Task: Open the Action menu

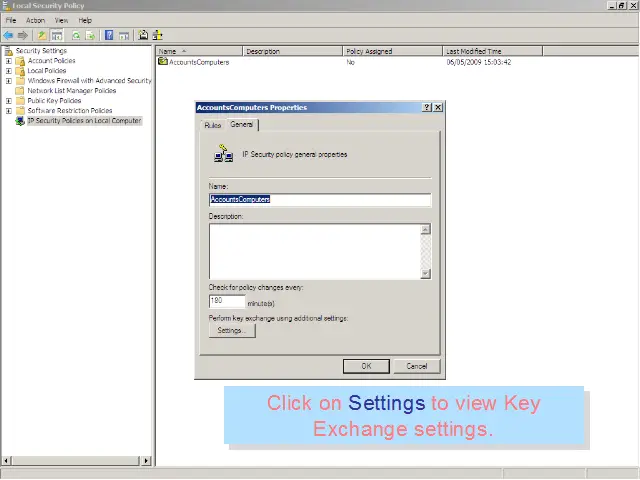Action: [35, 20]
